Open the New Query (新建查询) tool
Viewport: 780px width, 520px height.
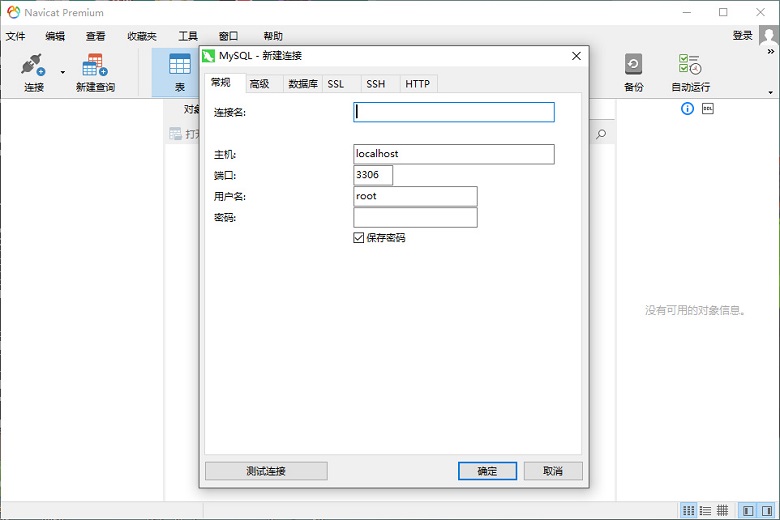click(x=95, y=66)
